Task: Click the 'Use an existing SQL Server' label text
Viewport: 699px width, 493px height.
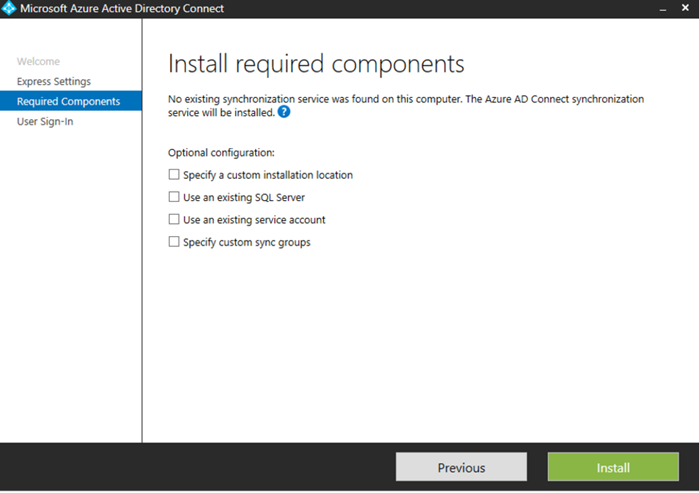Action: (x=244, y=198)
